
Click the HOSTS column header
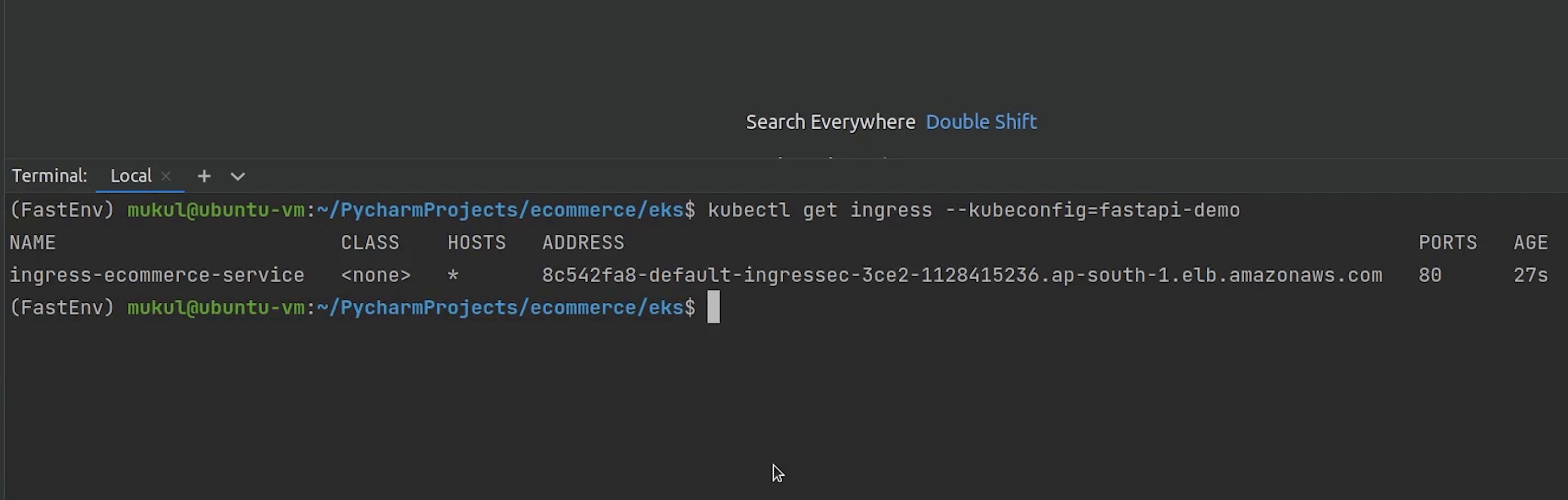click(x=477, y=243)
